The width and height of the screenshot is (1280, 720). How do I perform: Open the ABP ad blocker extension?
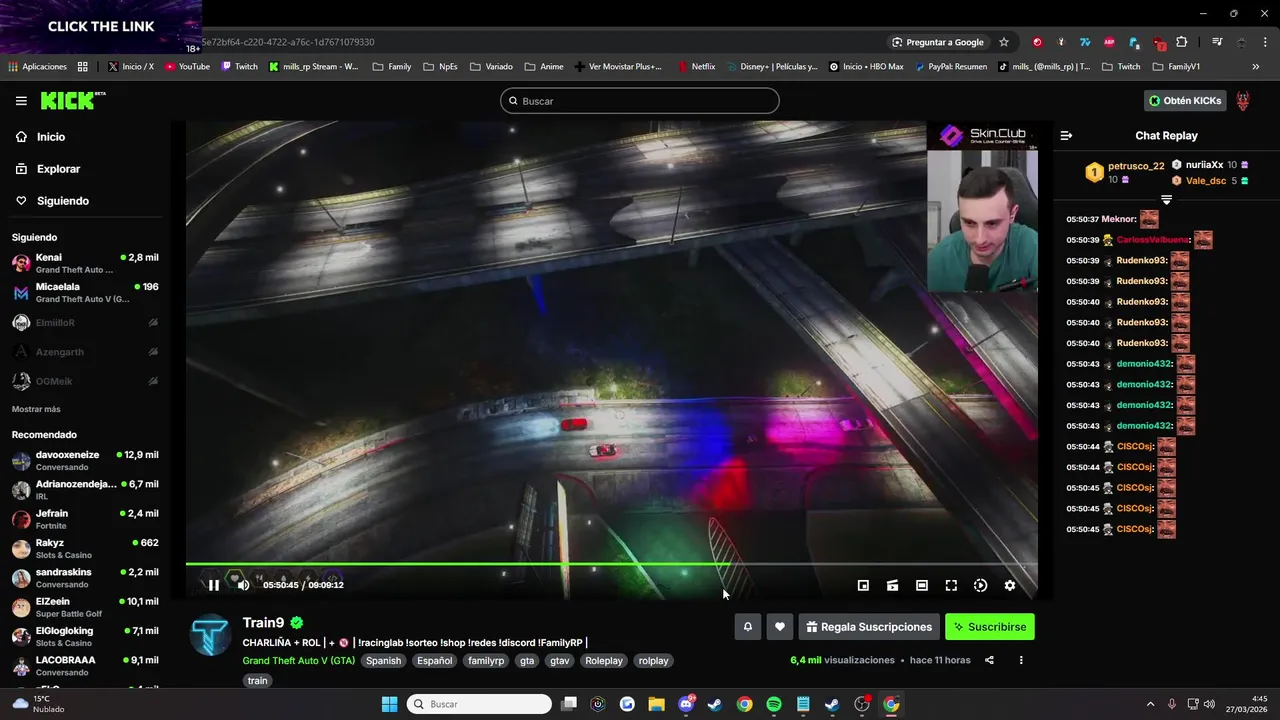(x=1109, y=42)
